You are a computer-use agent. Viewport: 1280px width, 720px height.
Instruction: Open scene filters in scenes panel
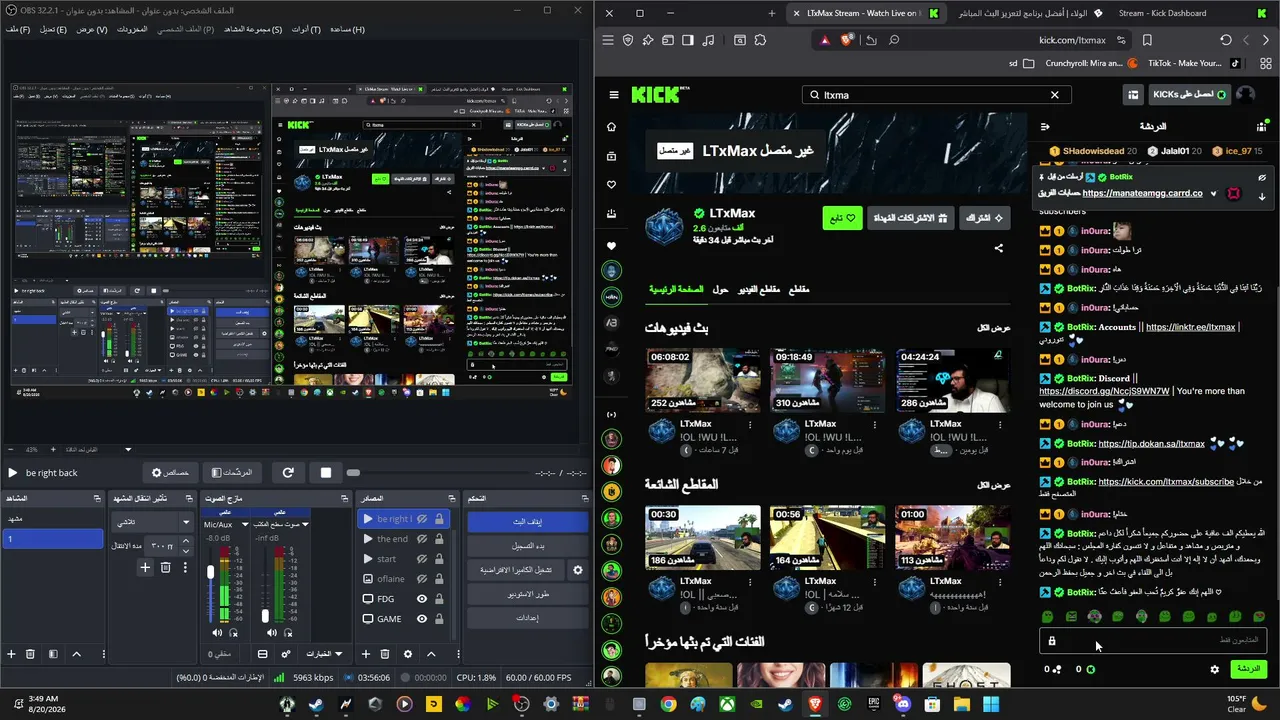point(52,654)
